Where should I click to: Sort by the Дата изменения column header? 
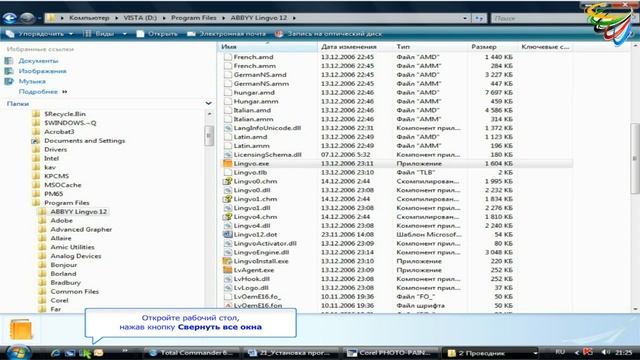pyautogui.click(x=355, y=47)
